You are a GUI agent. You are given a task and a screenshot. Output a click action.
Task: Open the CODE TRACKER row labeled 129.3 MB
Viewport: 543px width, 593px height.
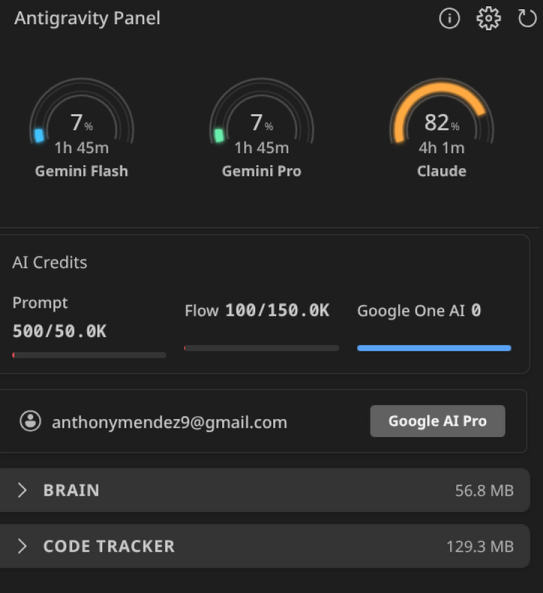[265, 546]
